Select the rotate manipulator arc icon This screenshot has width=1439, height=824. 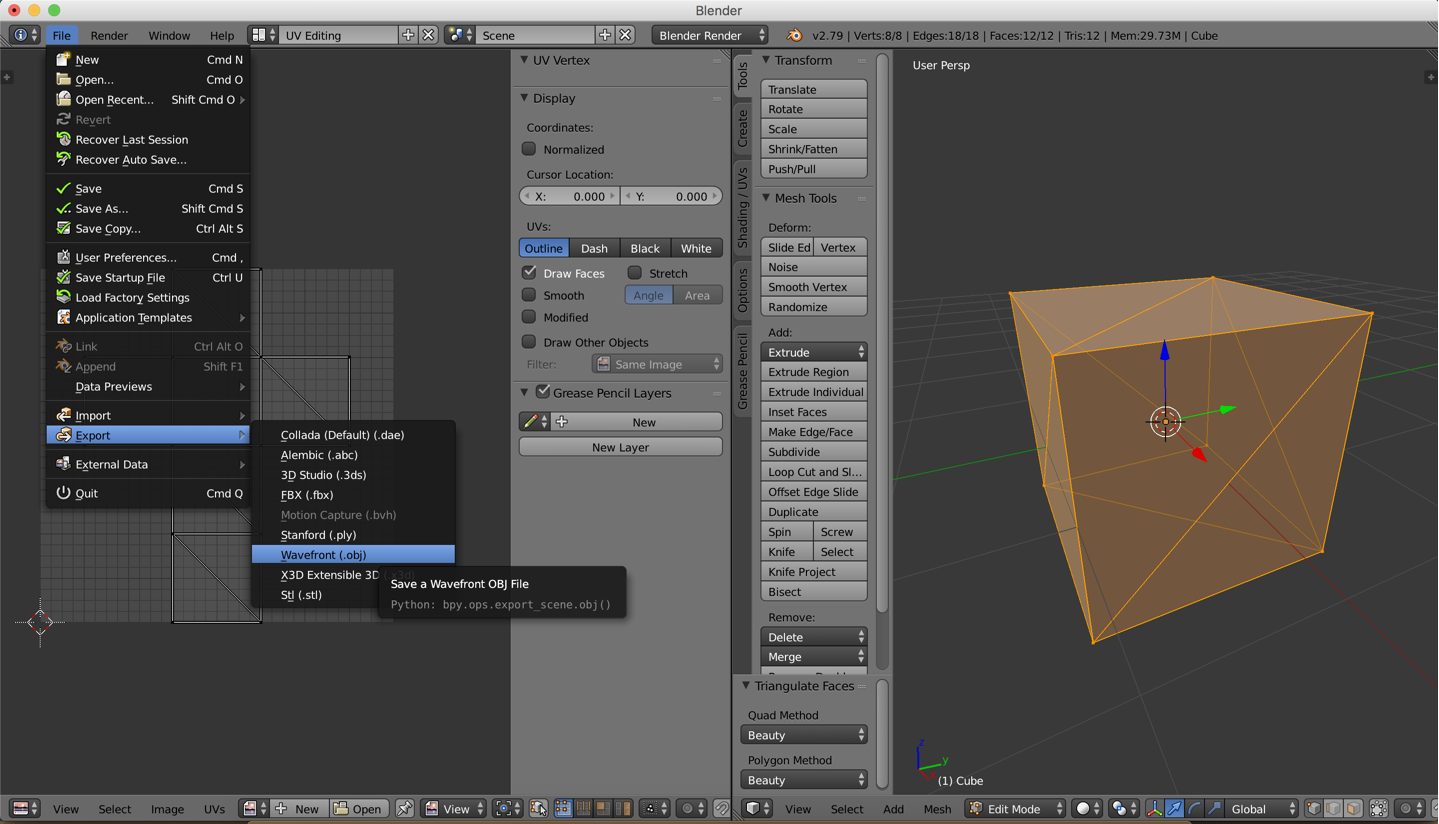click(x=1194, y=808)
